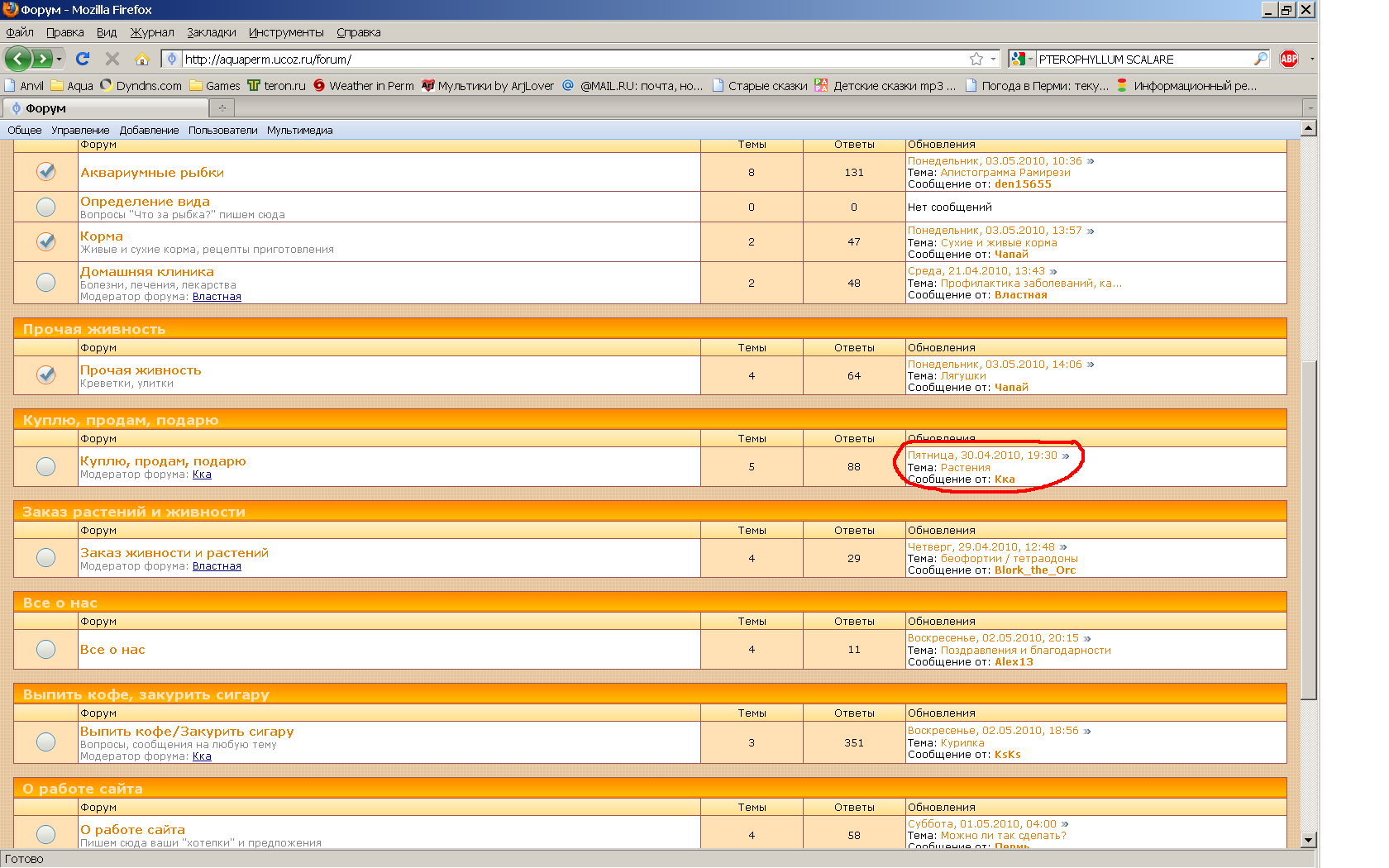Screen dimensions: 1389x868
Task: Click the Adblock Plus ABP icon
Action: click(1288, 59)
